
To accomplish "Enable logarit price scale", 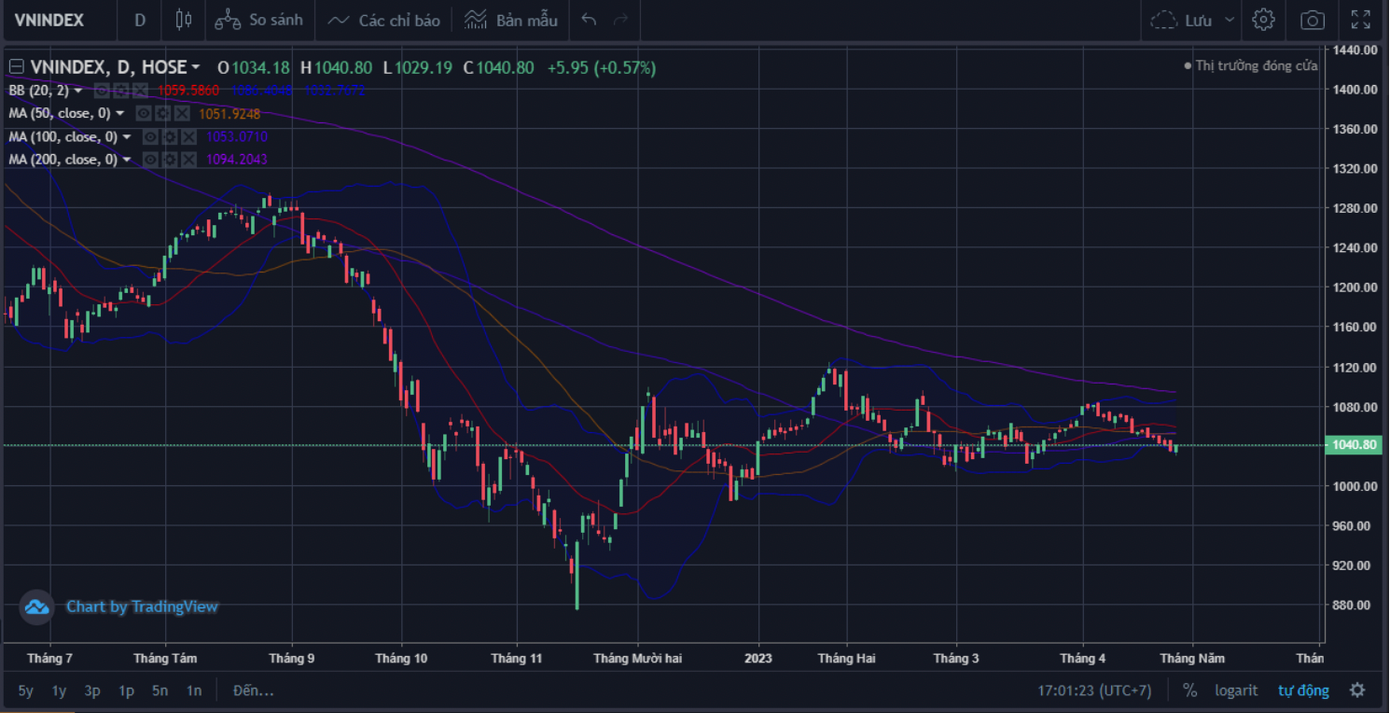I will [1235, 690].
